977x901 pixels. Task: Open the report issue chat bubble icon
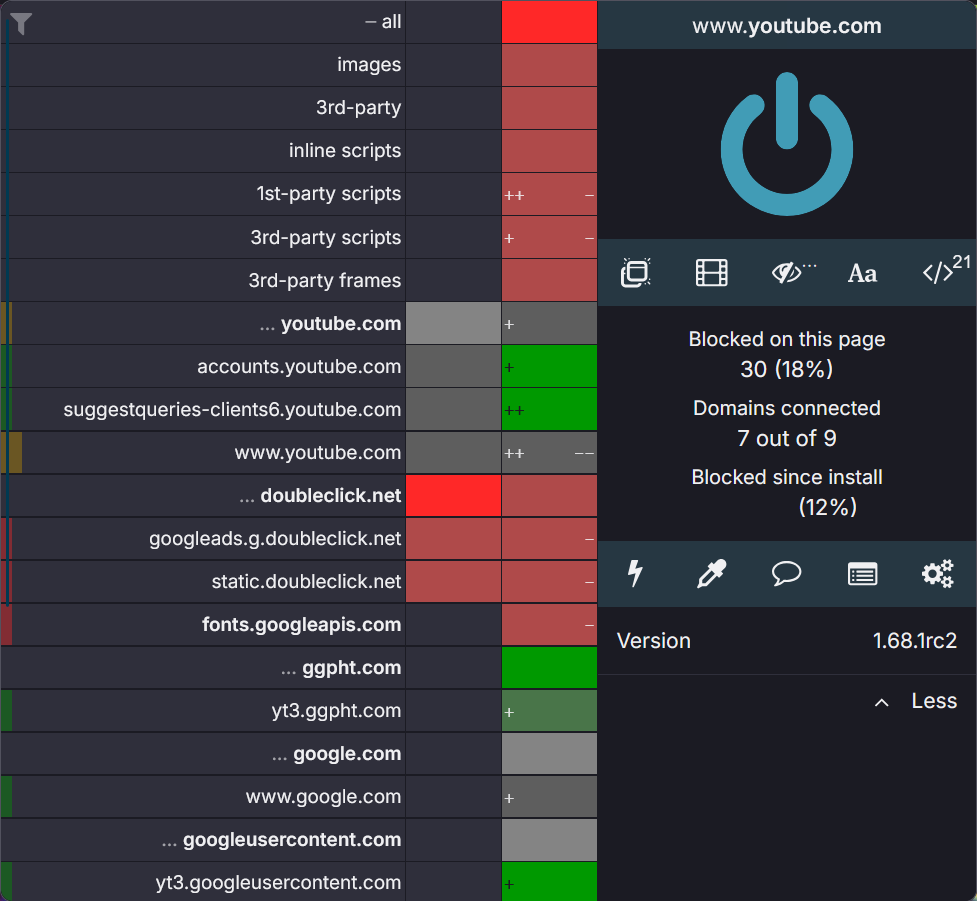pos(786,573)
